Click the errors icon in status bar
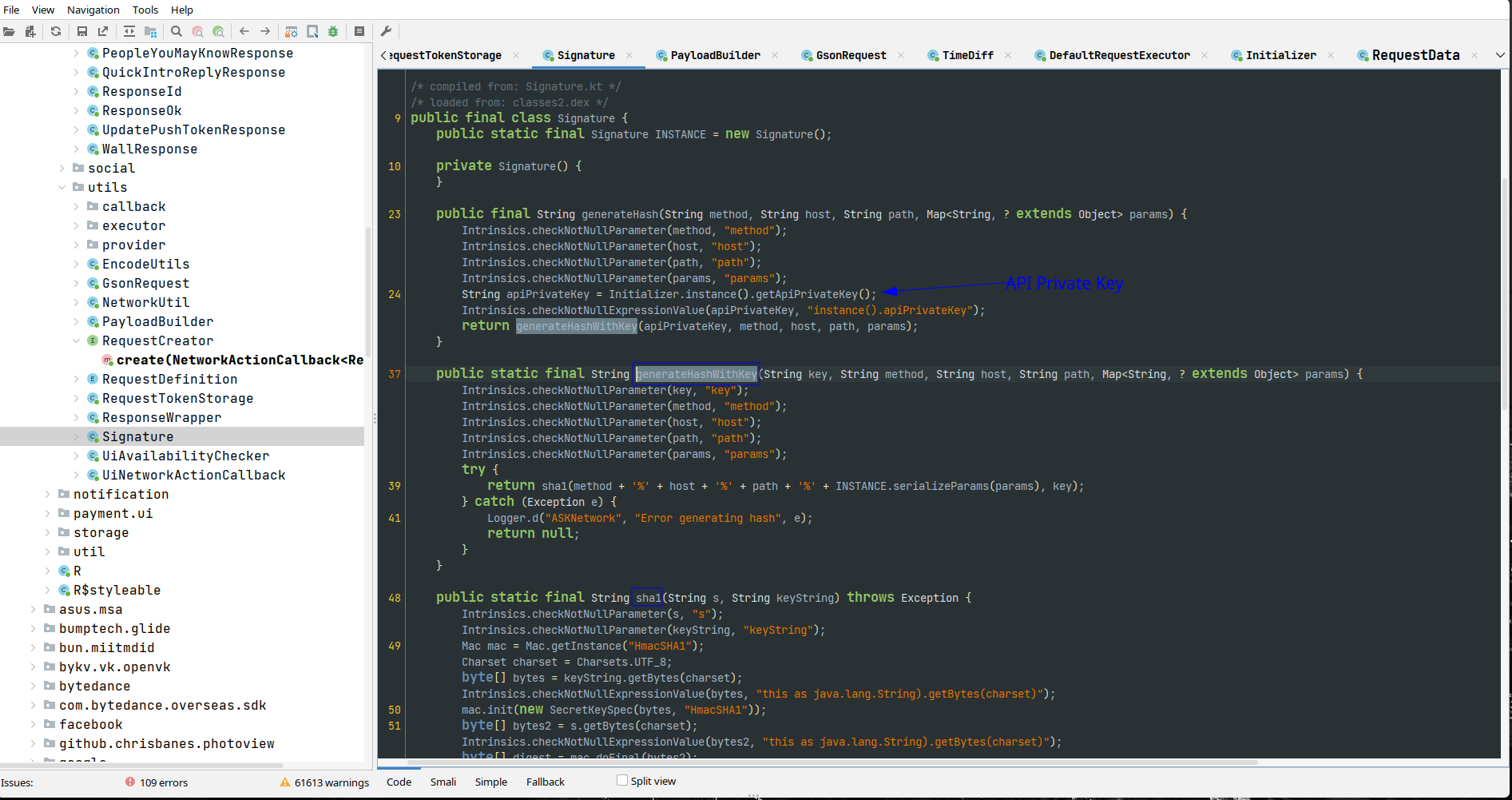 coord(130,782)
